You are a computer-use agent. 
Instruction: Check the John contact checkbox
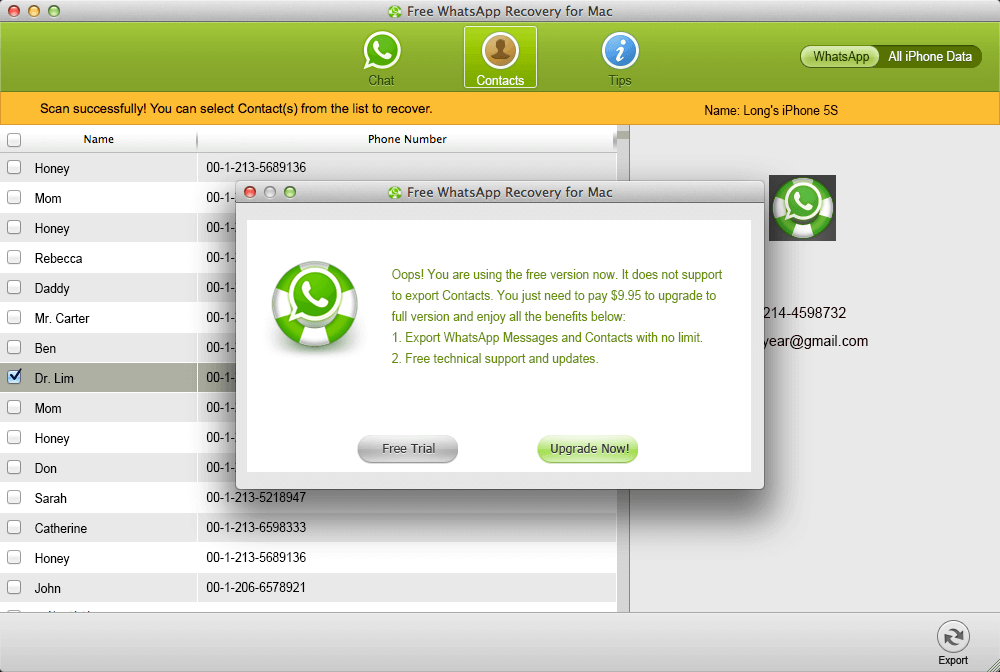point(14,587)
